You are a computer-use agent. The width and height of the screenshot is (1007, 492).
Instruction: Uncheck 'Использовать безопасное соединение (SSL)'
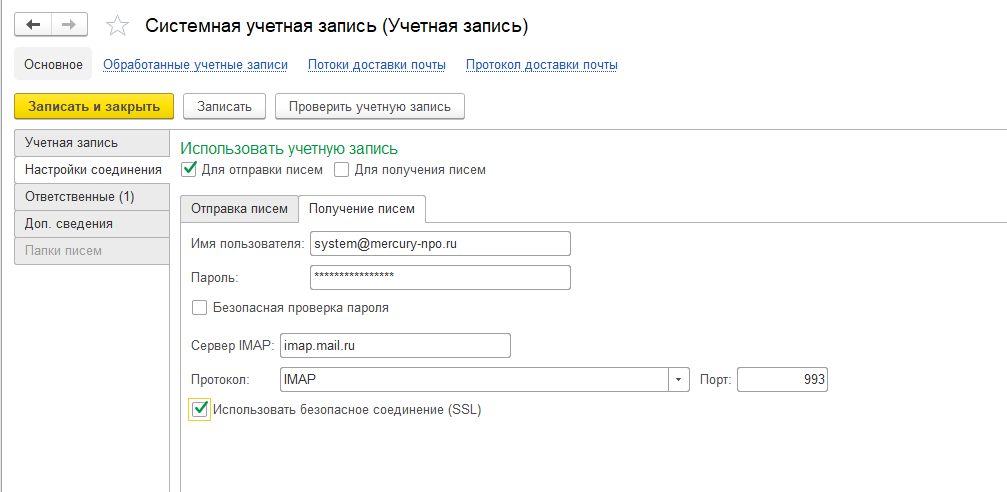[200, 409]
